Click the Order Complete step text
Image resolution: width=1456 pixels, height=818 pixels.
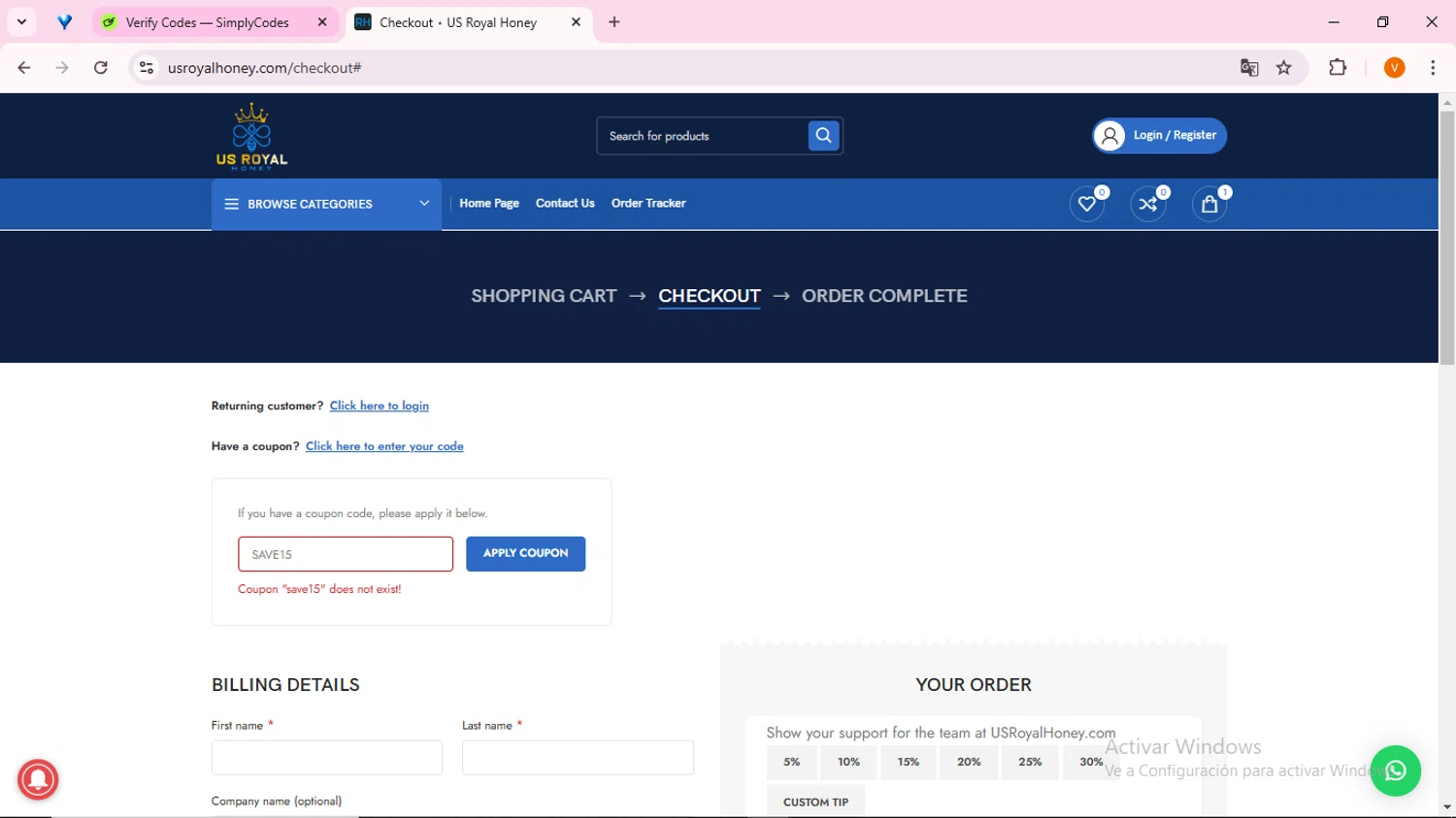[884, 296]
